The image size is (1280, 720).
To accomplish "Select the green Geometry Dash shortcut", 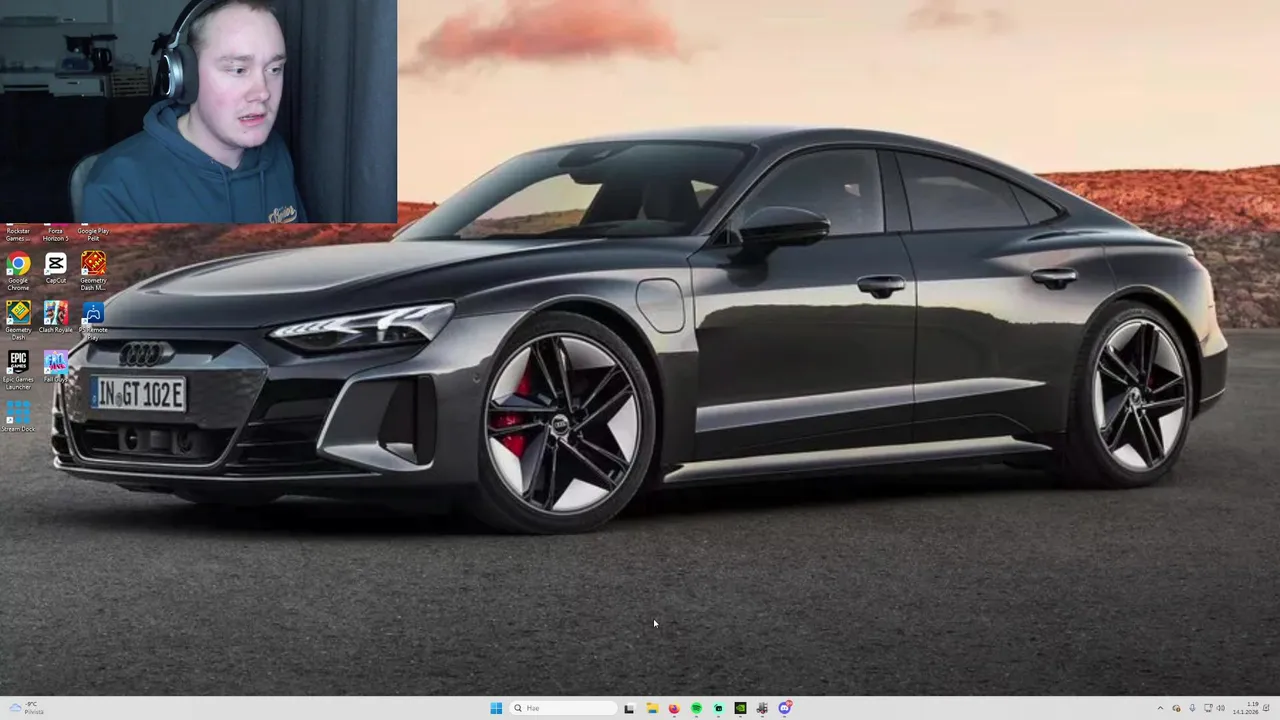I will pyautogui.click(x=18, y=320).
